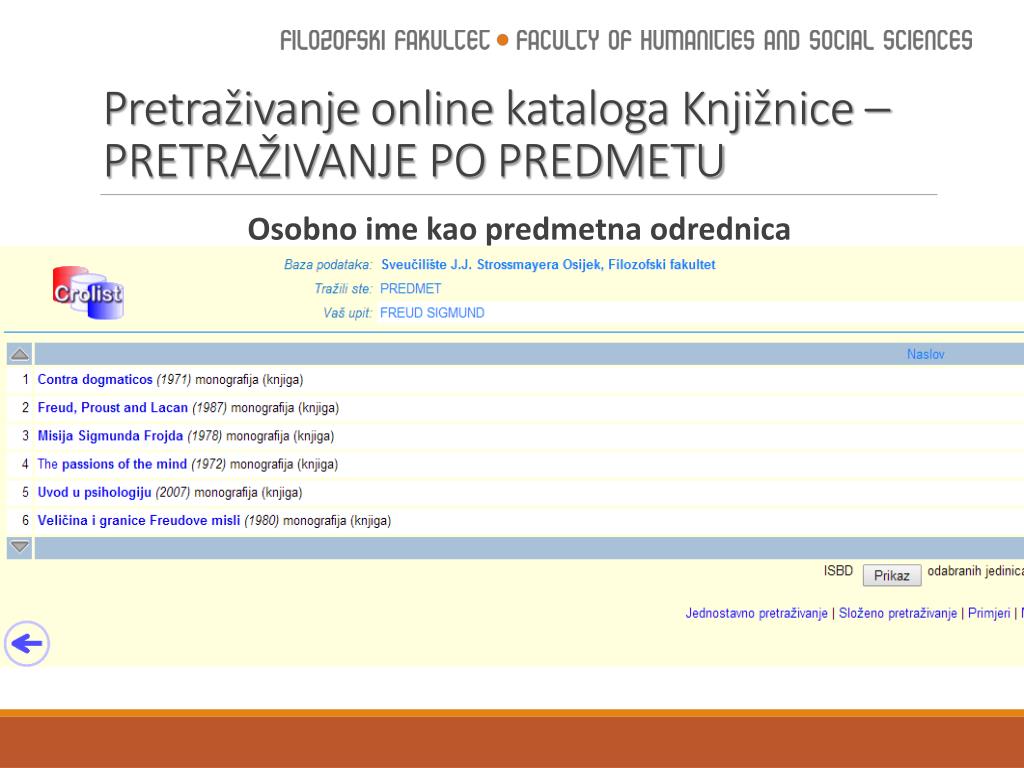Click the year (2007) in row 5
The width and height of the screenshot is (1024, 768).
point(172,492)
